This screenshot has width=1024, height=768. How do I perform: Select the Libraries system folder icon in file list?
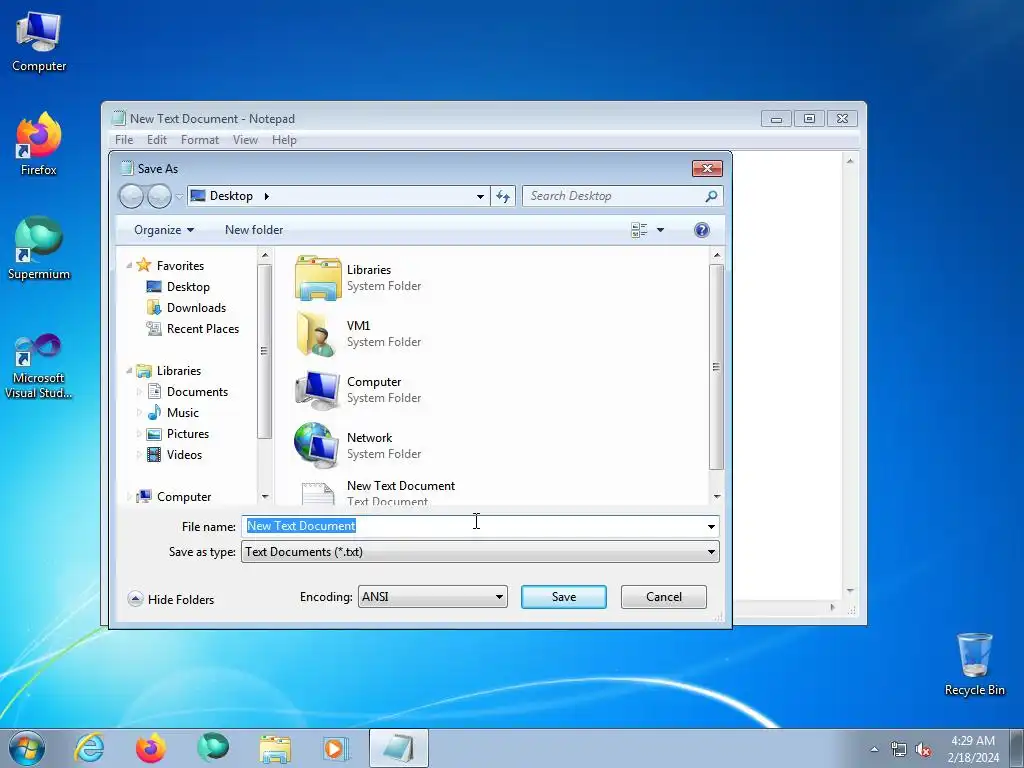pyautogui.click(x=318, y=278)
